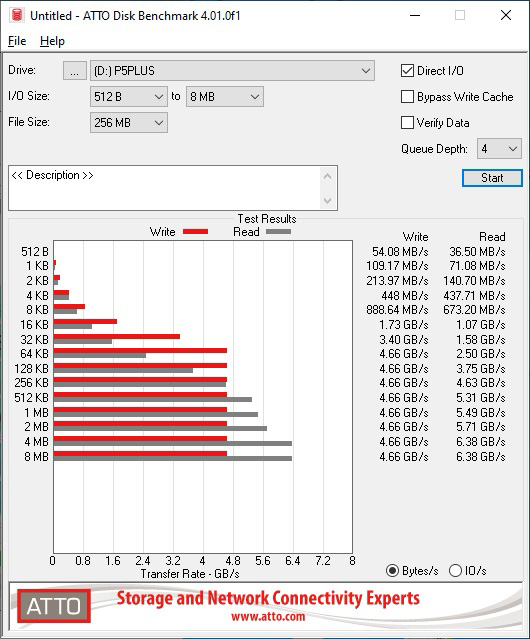
Task: Click the 2.50 GB/s read value
Action: pyautogui.click(x=481, y=354)
